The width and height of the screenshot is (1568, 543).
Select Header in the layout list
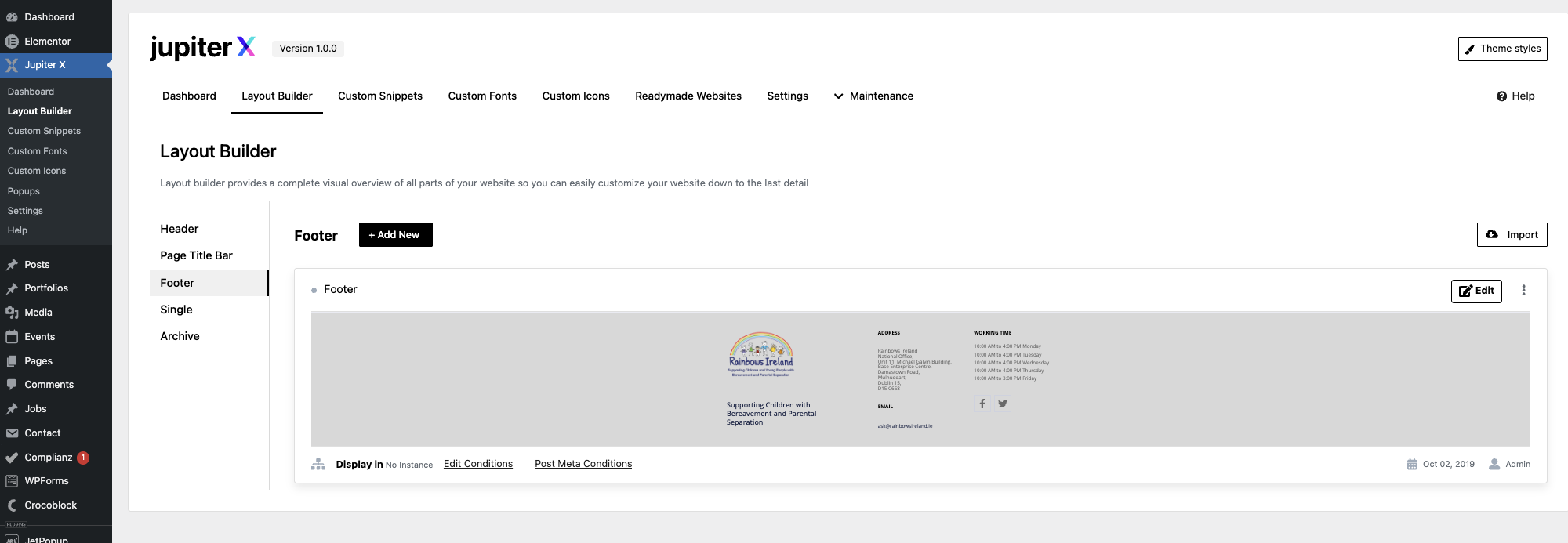(180, 229)
